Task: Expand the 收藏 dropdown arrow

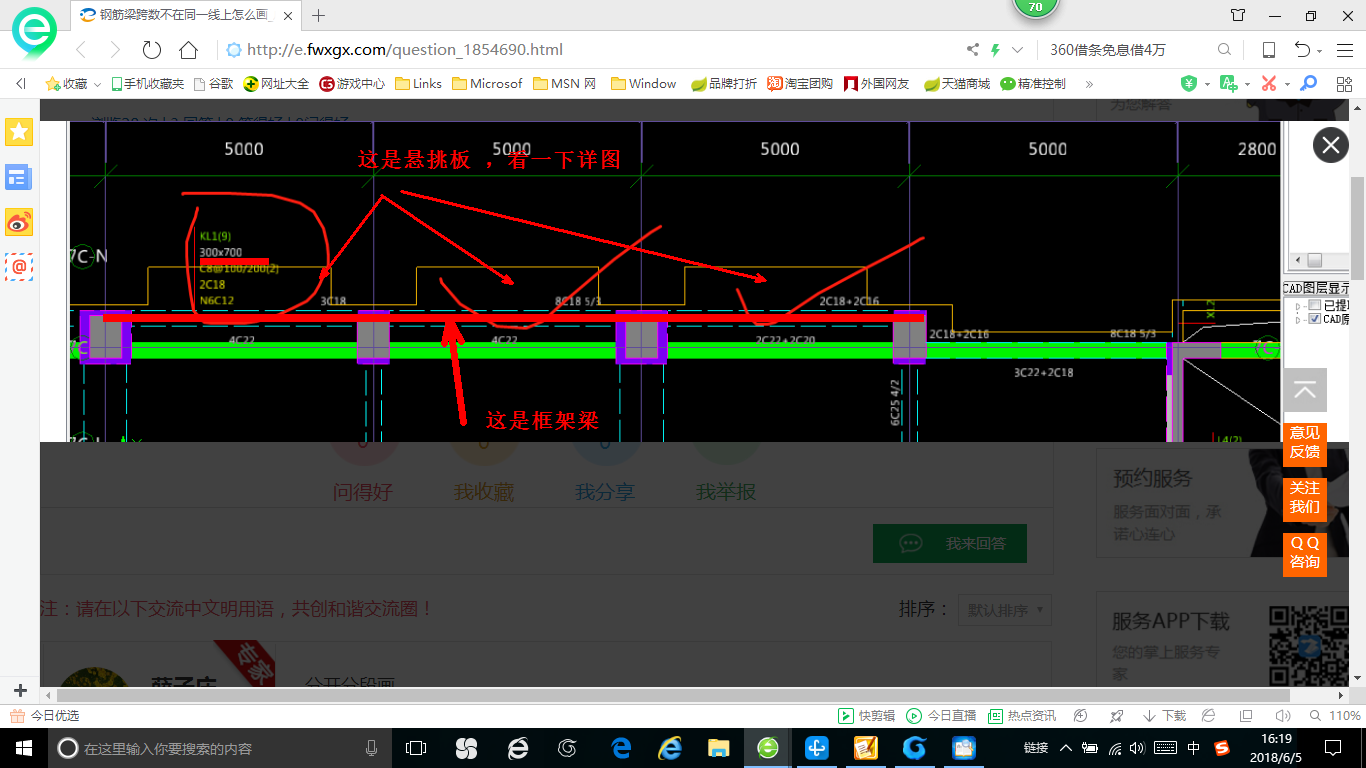Action: (98, 84)
